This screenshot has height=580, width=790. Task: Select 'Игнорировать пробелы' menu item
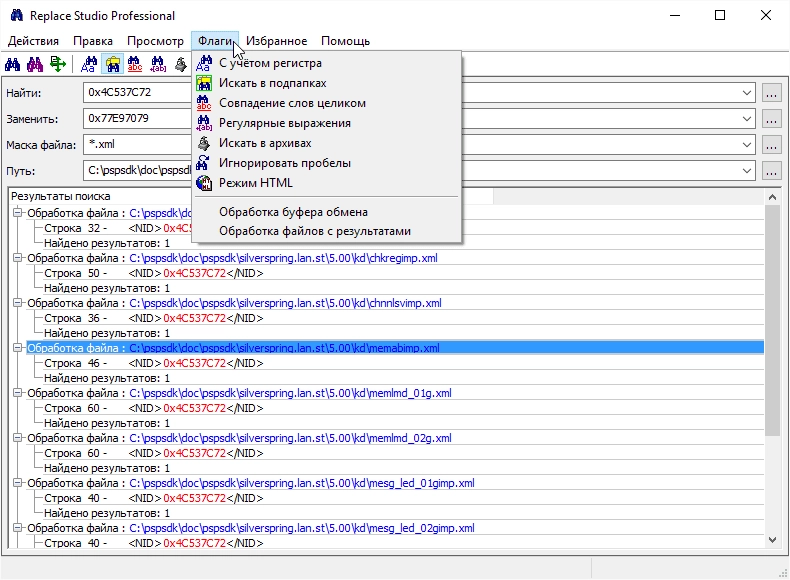pyautogui.click(x=327, y=163)
